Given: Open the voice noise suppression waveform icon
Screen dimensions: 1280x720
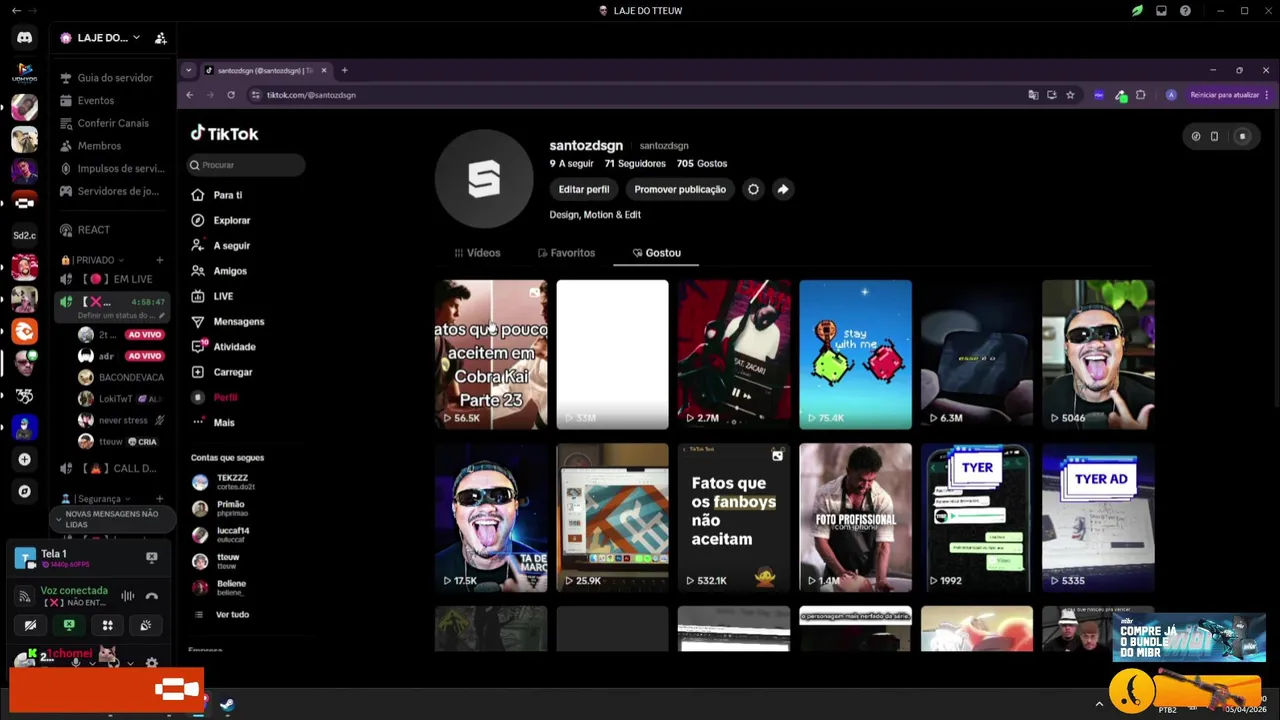Looking at the screenshot, I should click(128, 596).
